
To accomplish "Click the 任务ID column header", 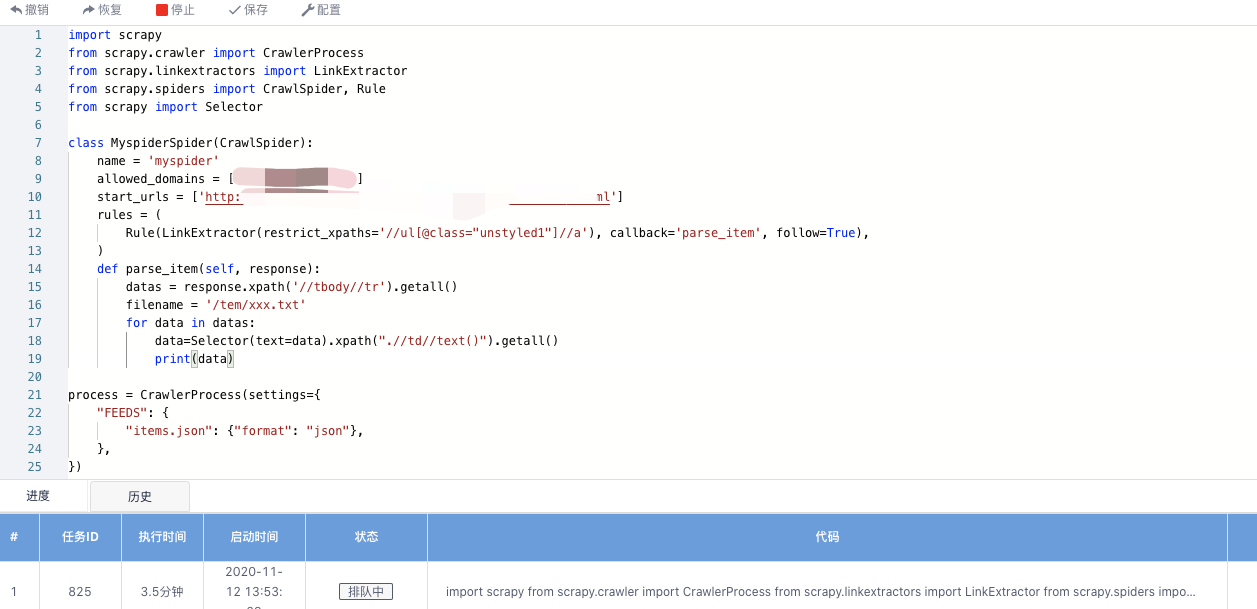I will pyautogui.click(x=79, y=537).
